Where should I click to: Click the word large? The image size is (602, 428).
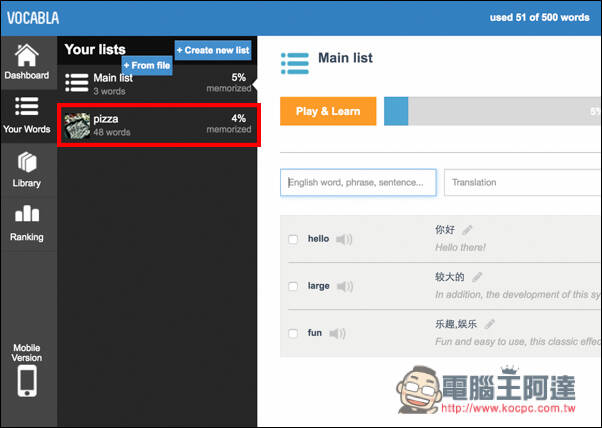pos(319,286)
